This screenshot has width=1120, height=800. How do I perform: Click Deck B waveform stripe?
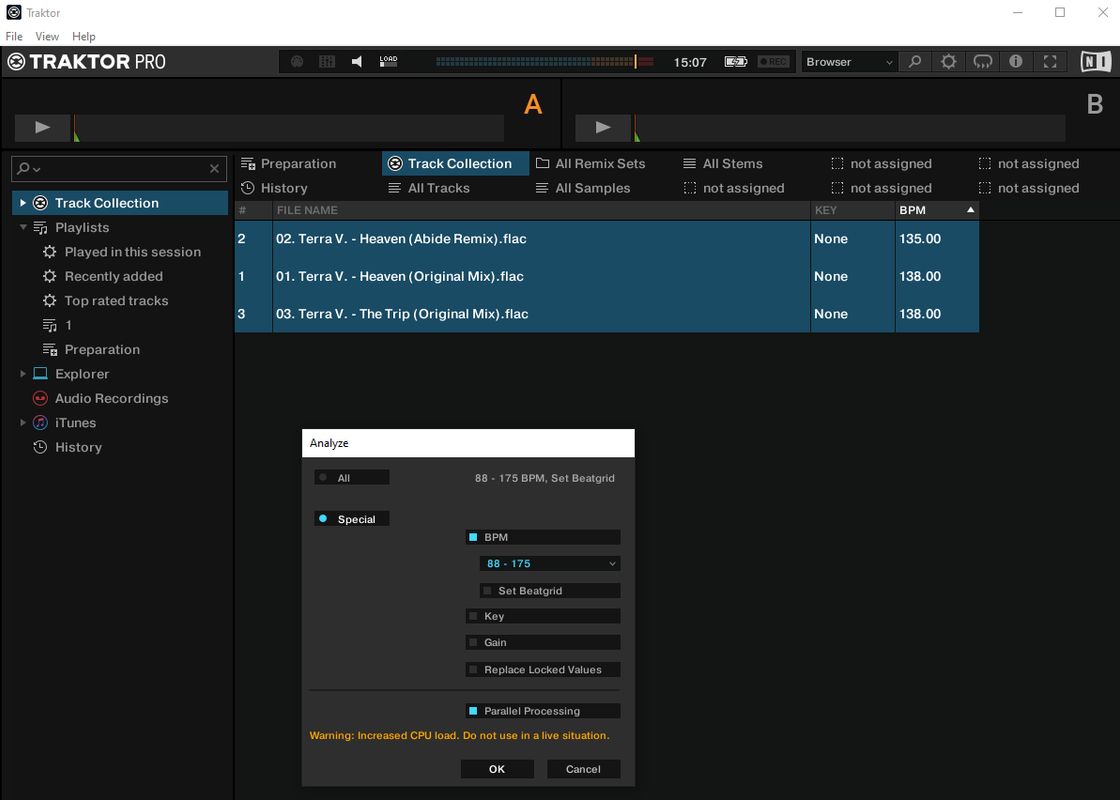(849, 128)
